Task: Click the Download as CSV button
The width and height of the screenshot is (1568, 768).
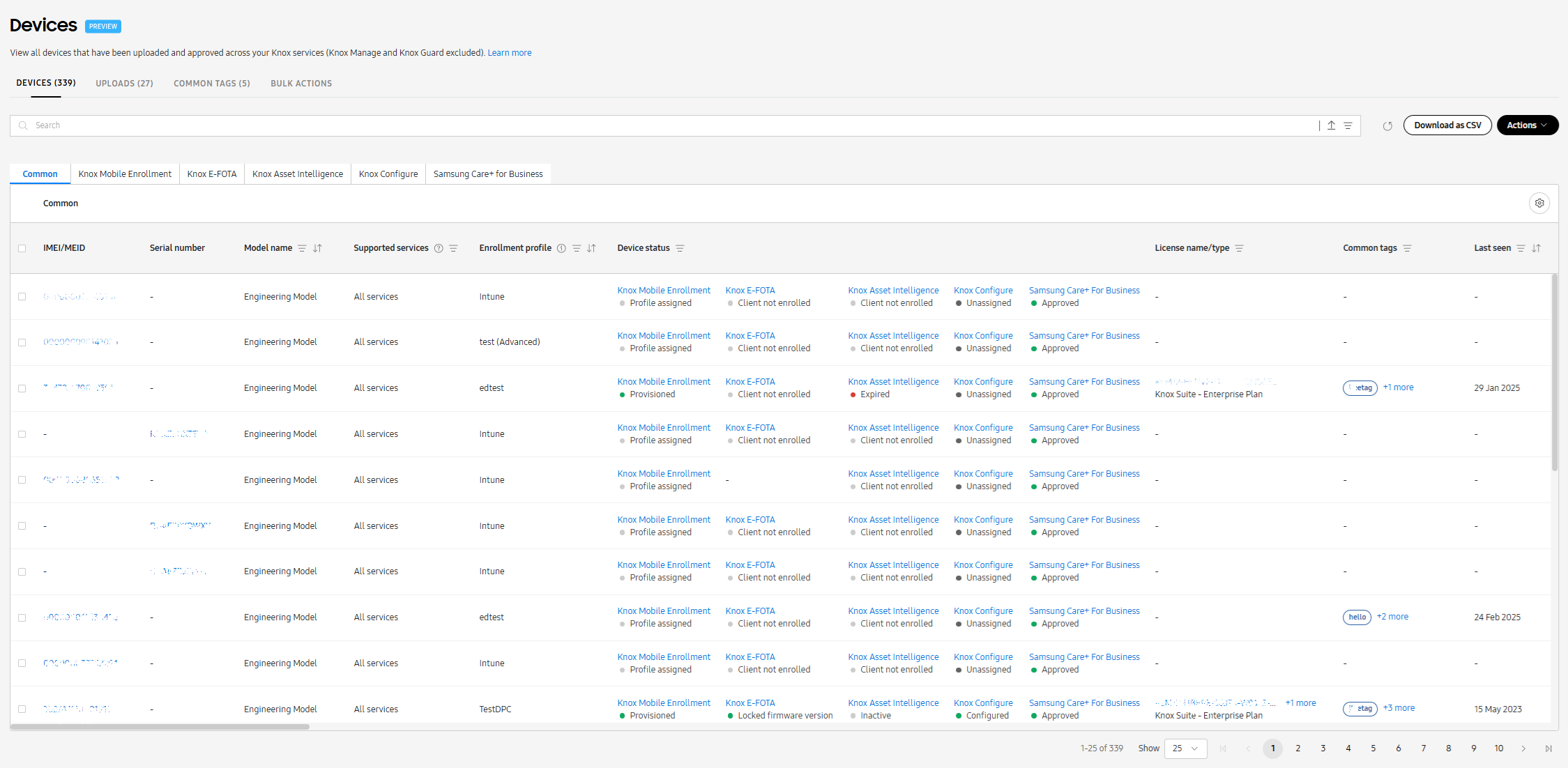Action: click(1447, 125)
